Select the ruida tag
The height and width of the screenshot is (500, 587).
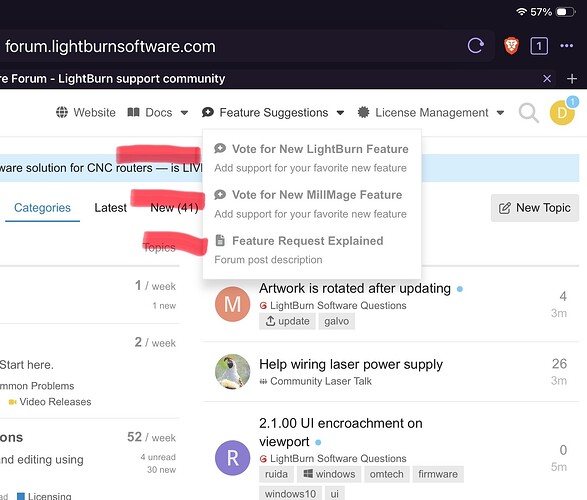click(x=276, y=474)
